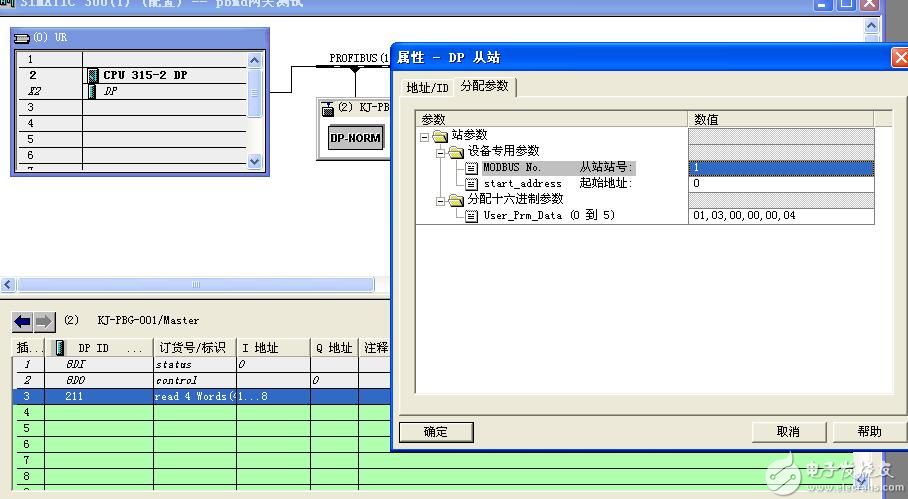The width and height of the screenshot is (908, 499).
Task: Select the MODBUS No. 从站站号 value field
Action: (x=781, y=168)
